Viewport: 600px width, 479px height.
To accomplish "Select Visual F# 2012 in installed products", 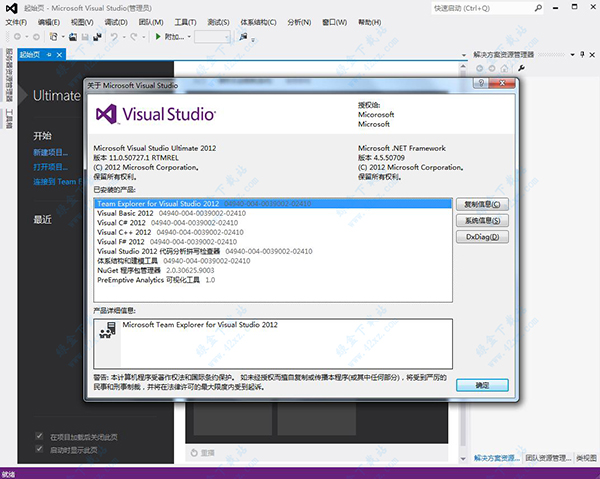I will [273, 242].
